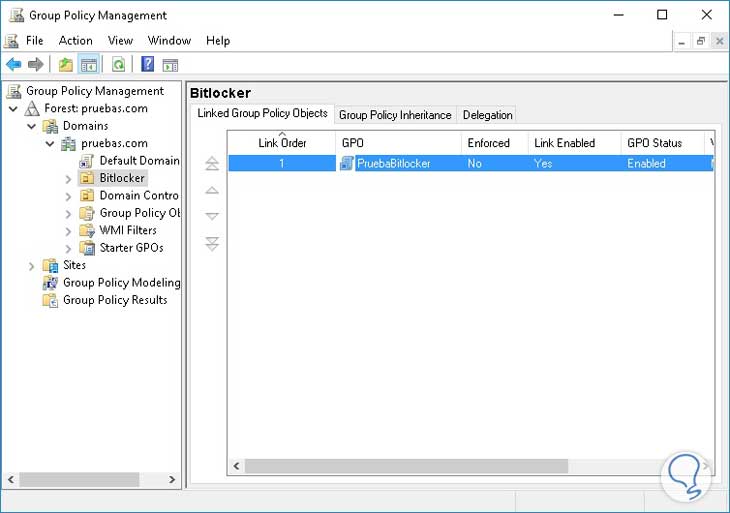Open the Window menu
The image size is (730, 513).
tap(169, 40)
